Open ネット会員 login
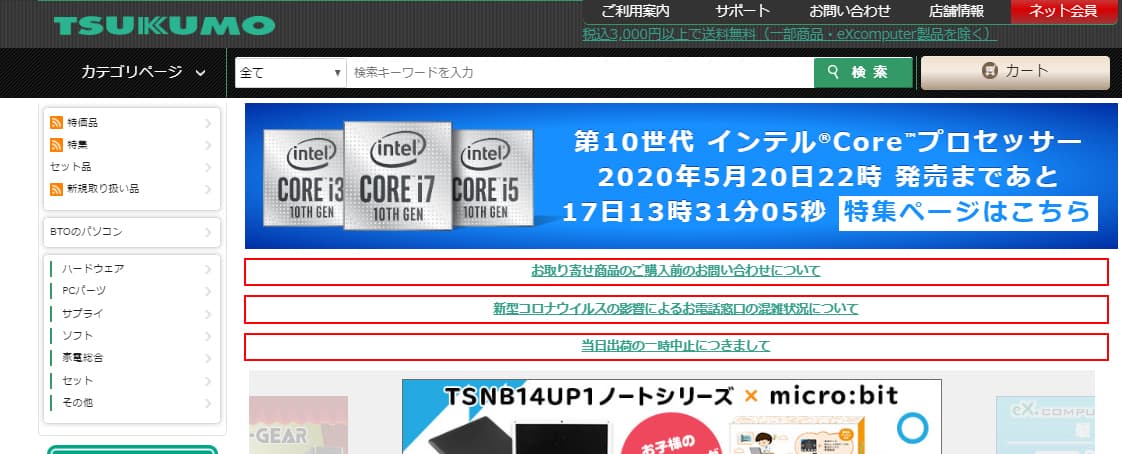This screenshot has width=1122, height=454. 1063,11
